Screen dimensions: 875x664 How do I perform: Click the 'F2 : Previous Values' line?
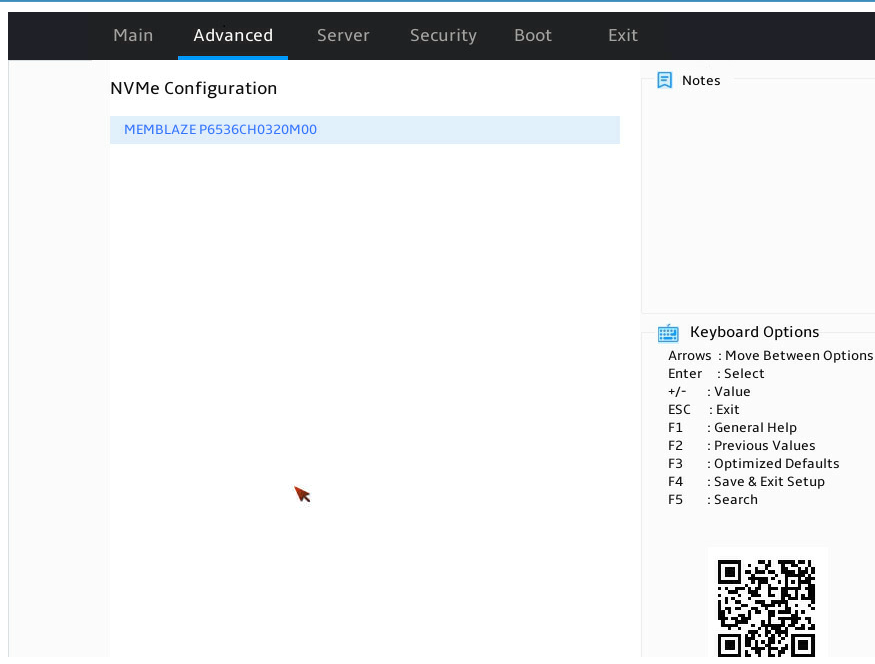[742, 445]
